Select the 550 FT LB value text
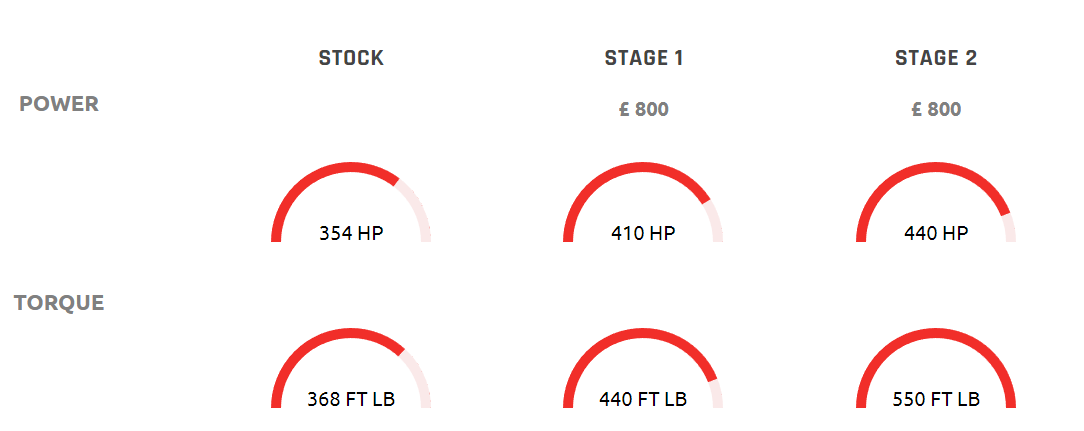1084x431 pixels. pos(936,399)
